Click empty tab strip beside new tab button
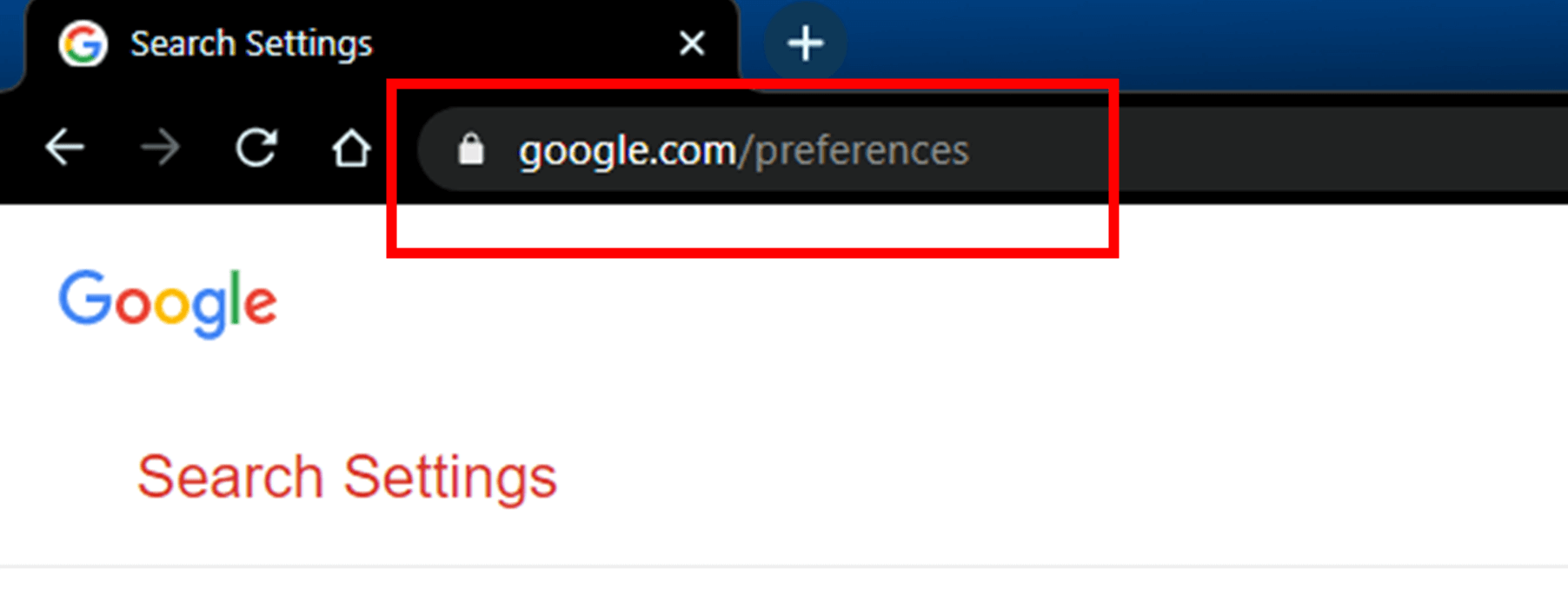 [x=1208, y=43]
